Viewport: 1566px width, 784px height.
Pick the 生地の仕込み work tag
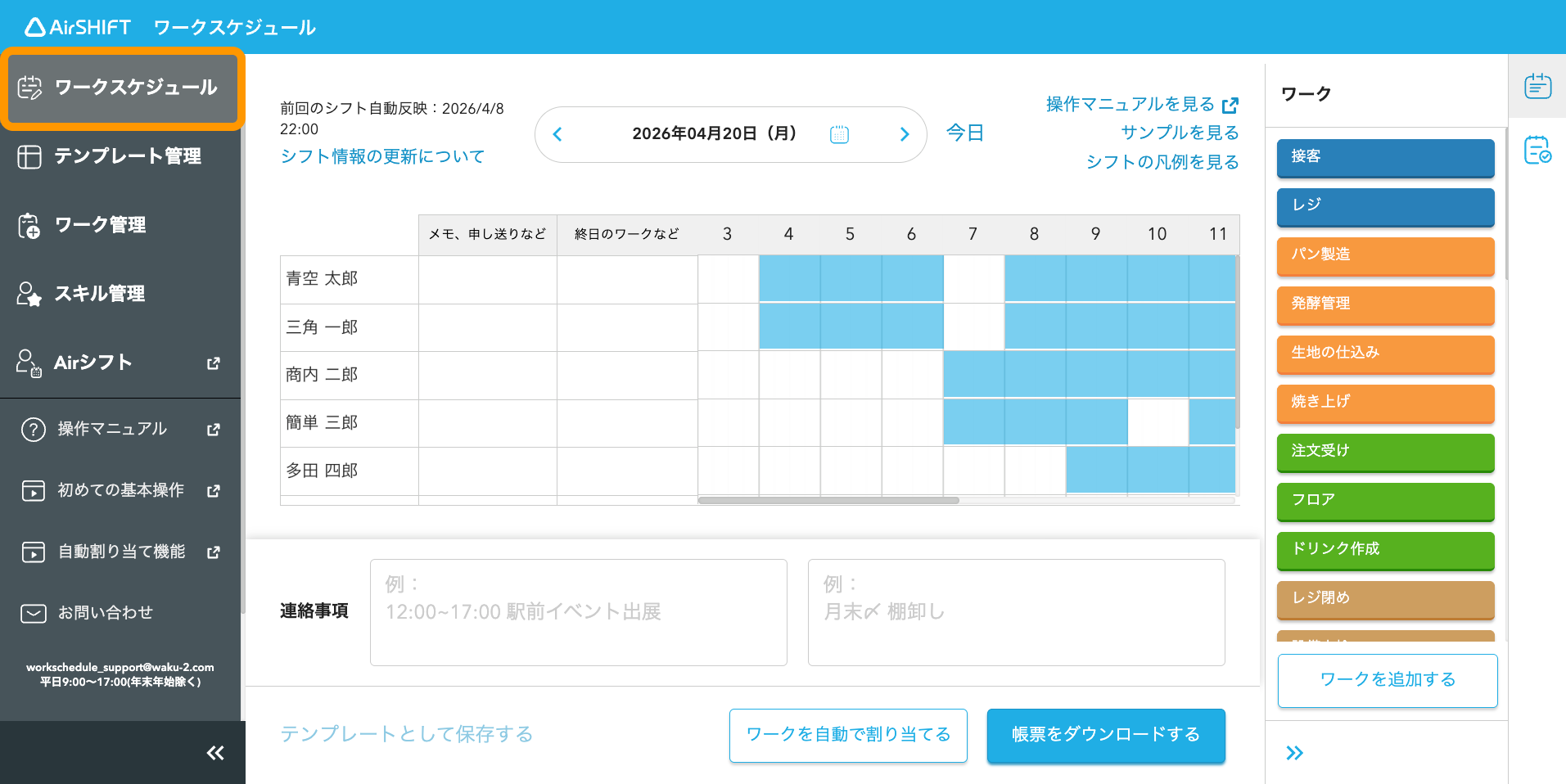point(1385,354)
